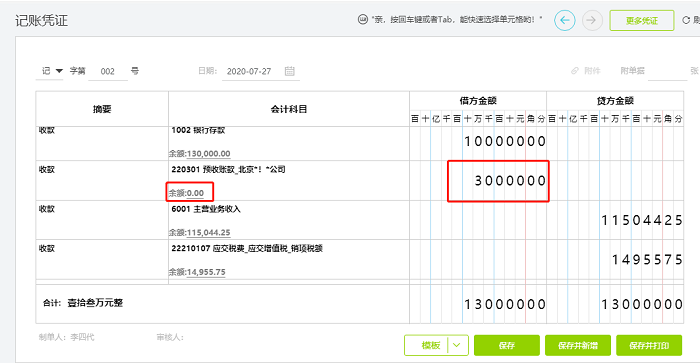Click the 制单人: 李四代 label

[67, 337]
